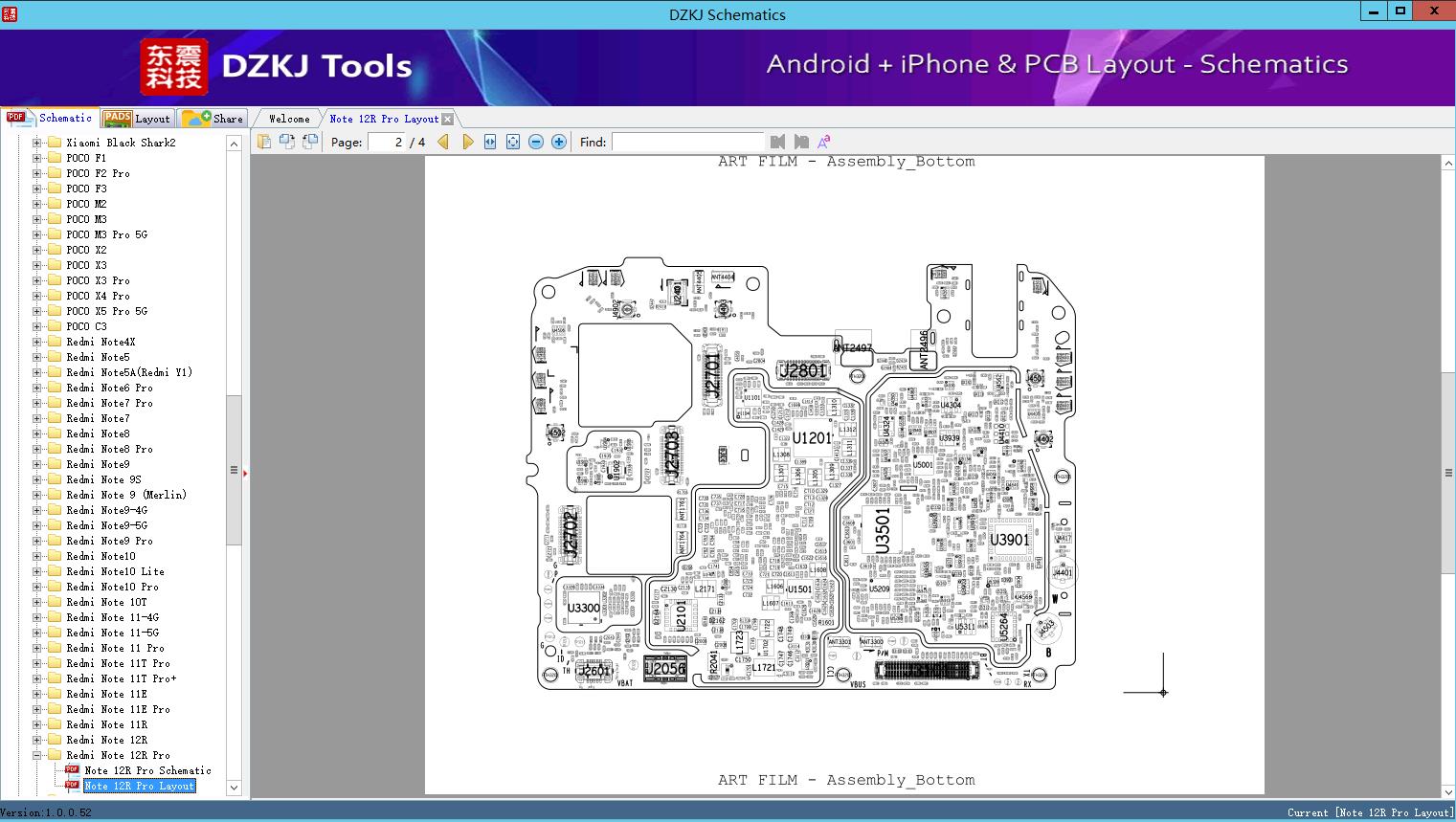Switch to the Welcome document tab
The image size is (1456, 822).
(289, 119)
